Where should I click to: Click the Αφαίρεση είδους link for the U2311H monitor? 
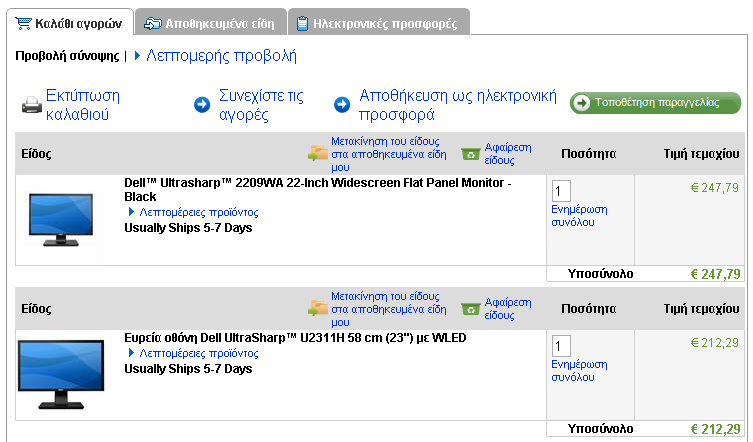click(508, 308)
